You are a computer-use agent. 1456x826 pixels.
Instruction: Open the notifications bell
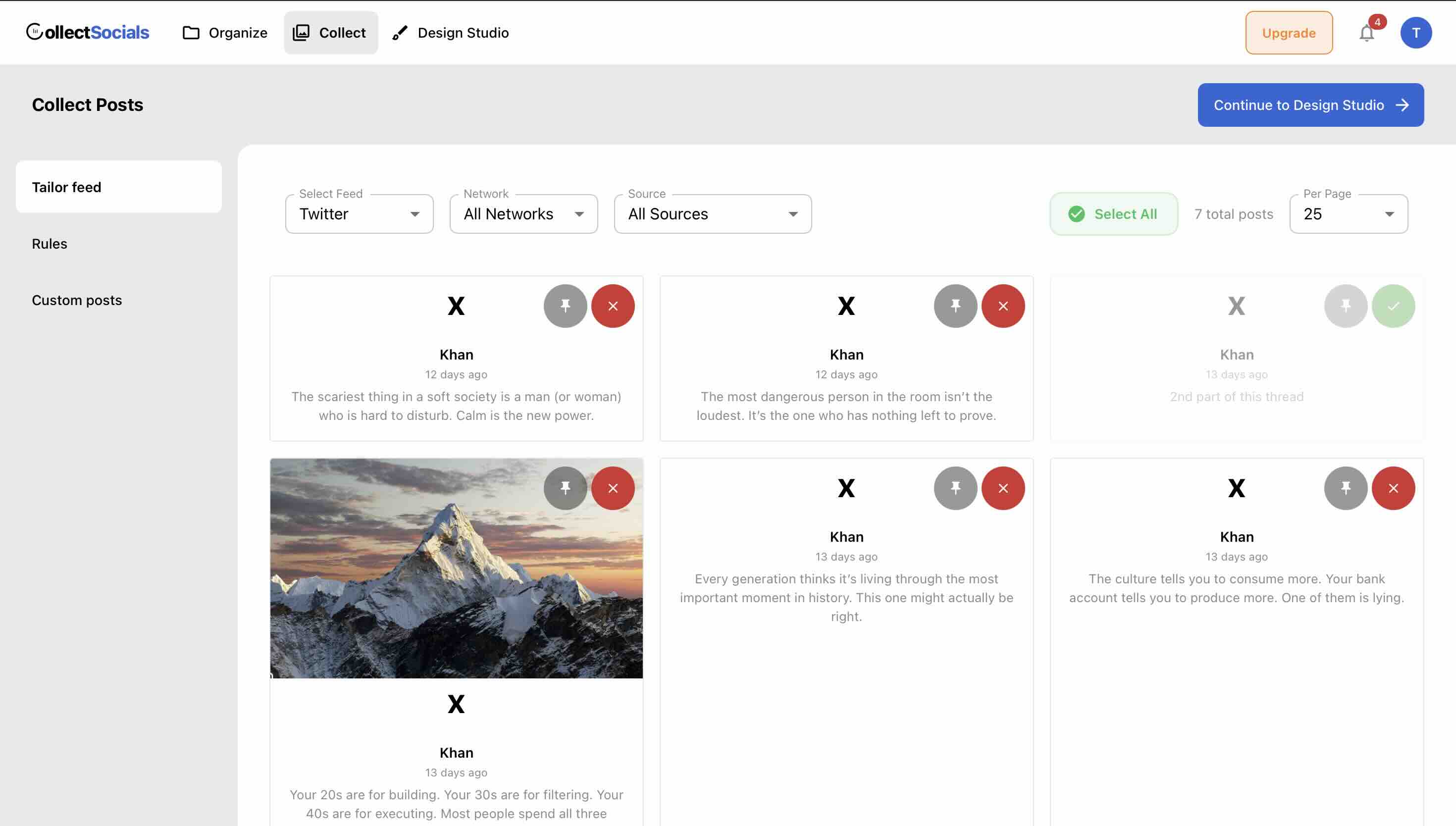click(1367, 33)
